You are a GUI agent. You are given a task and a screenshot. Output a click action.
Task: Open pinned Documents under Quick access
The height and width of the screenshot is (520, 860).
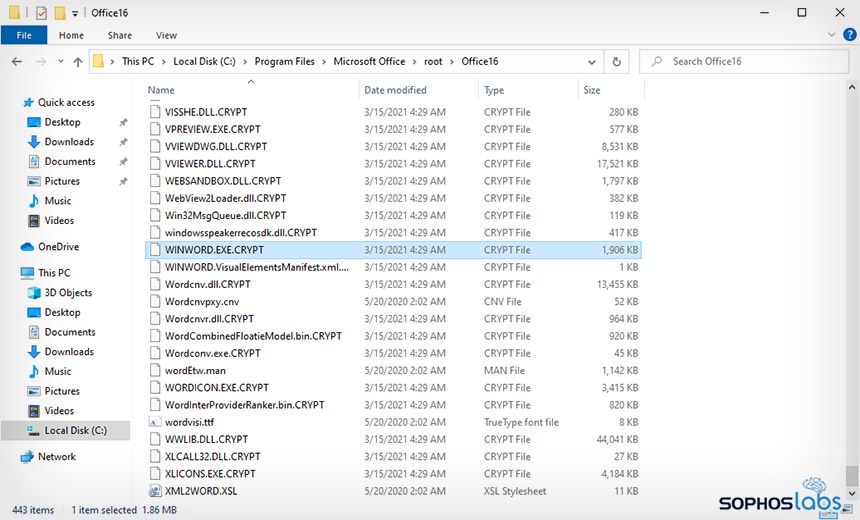[70, 161]
